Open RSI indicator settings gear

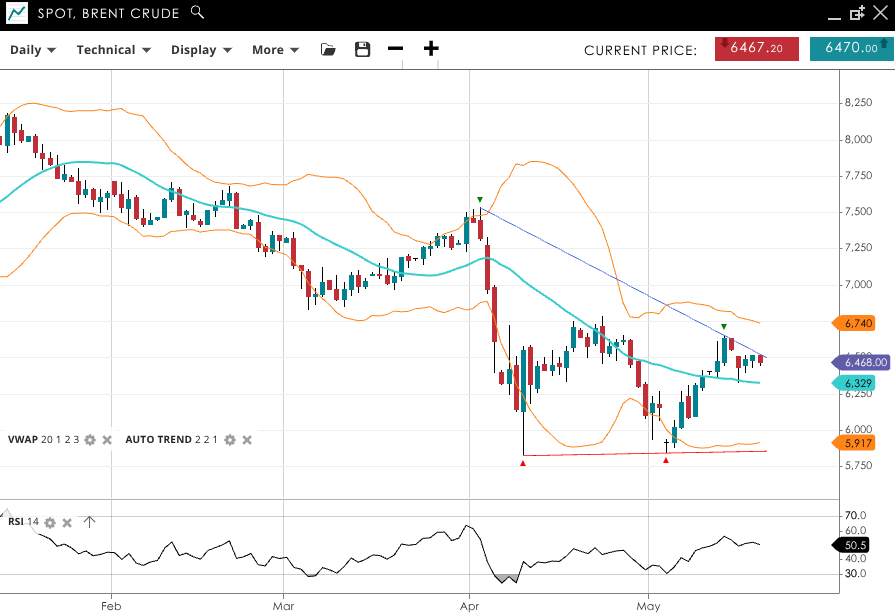coord(50,522)
